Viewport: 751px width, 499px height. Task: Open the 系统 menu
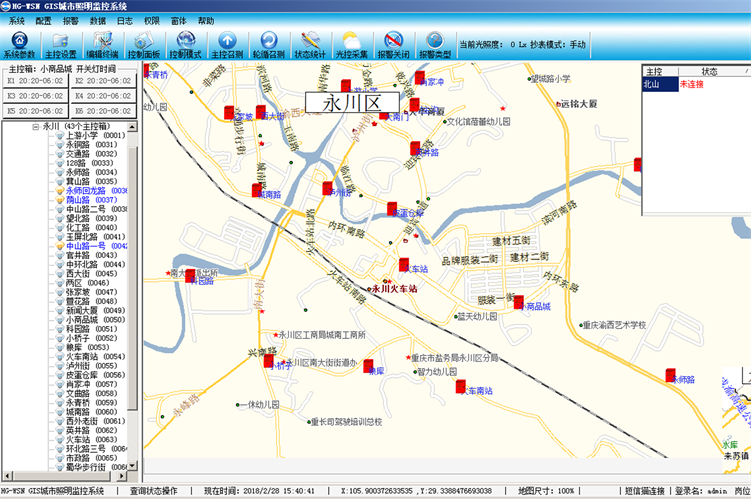click(17, 20)
